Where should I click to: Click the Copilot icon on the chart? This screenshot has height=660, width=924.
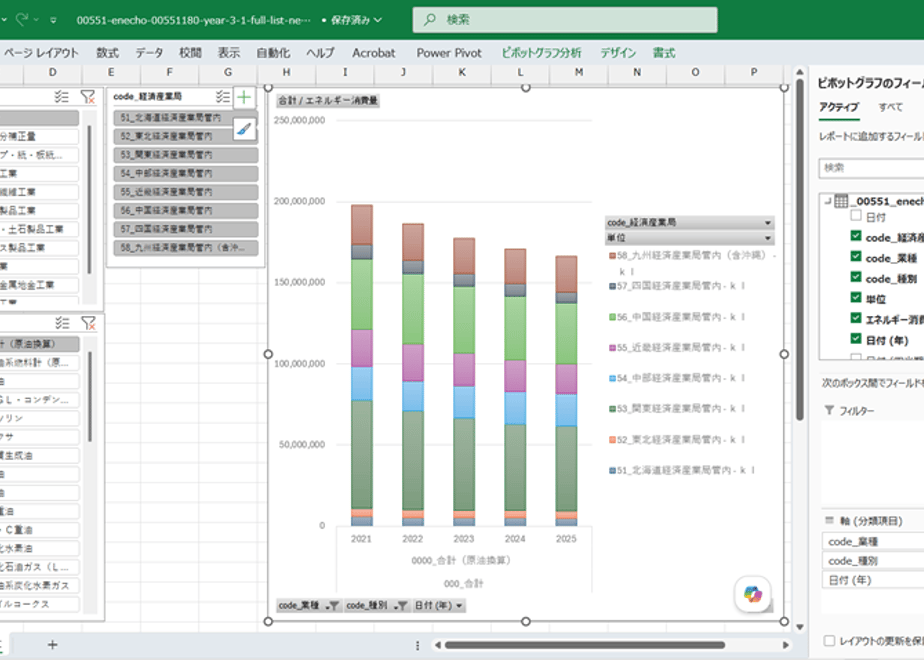click(753, 594)
